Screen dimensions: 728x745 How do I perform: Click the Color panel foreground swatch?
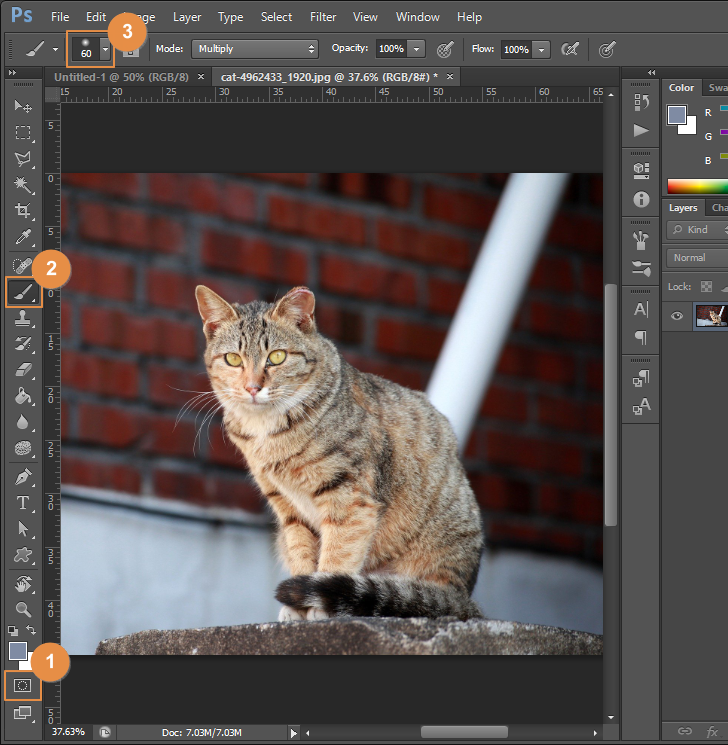point(677,115)
